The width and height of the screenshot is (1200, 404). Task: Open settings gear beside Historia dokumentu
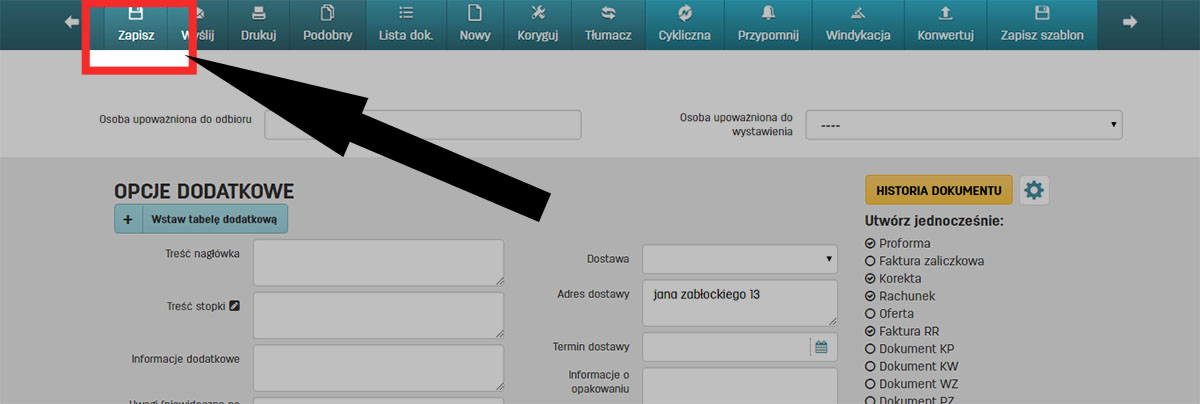pos(1034,190)
